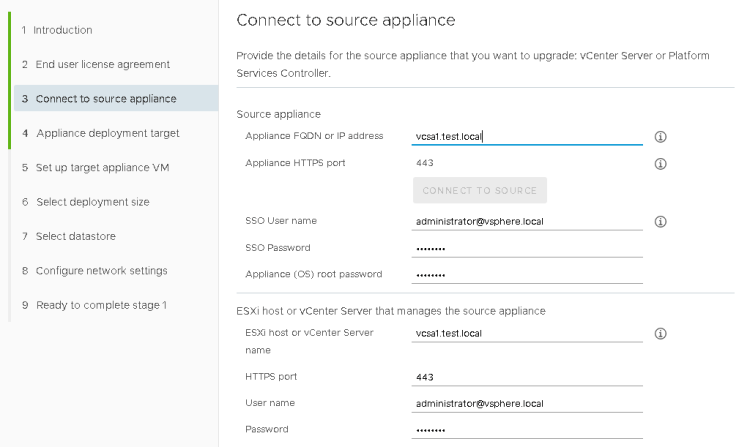
Task: Open Configure network settings step
Action: click(102, 271)
